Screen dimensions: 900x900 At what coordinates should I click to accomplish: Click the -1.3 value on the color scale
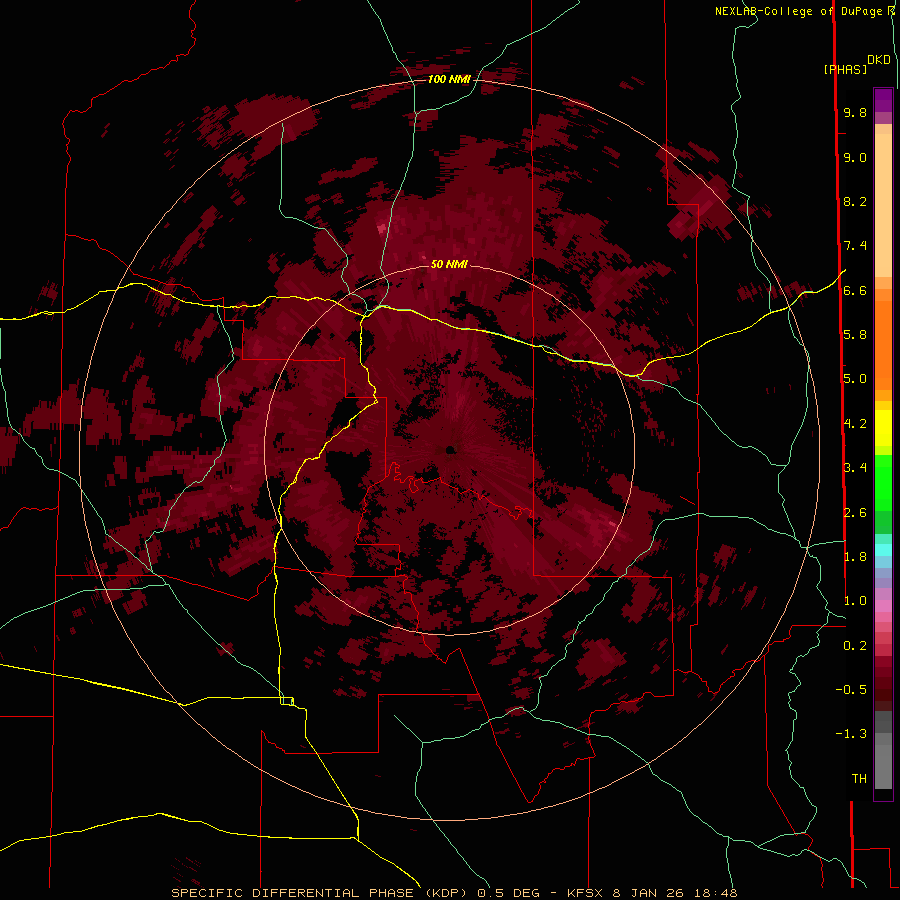click(x=851, y=734)
